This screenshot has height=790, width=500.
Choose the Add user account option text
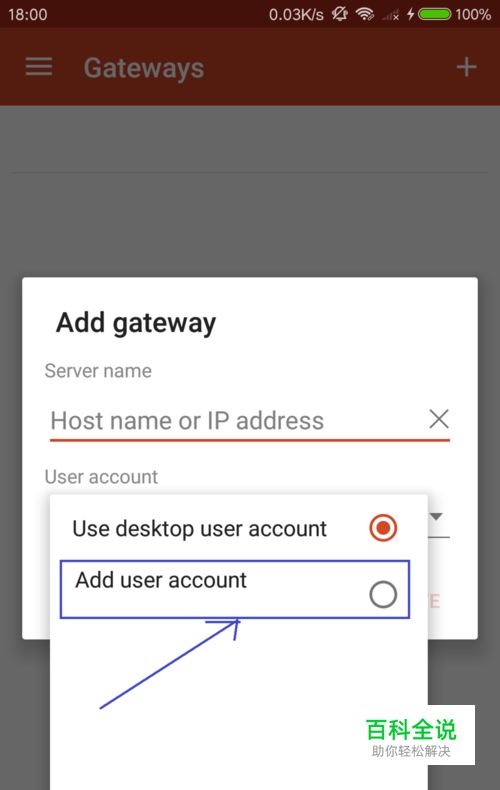click(x=161, y=580)
